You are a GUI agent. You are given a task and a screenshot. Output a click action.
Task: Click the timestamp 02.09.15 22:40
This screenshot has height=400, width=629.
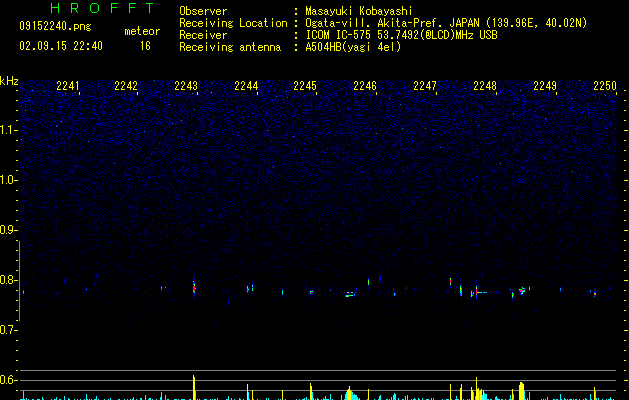tap(61, 46)
